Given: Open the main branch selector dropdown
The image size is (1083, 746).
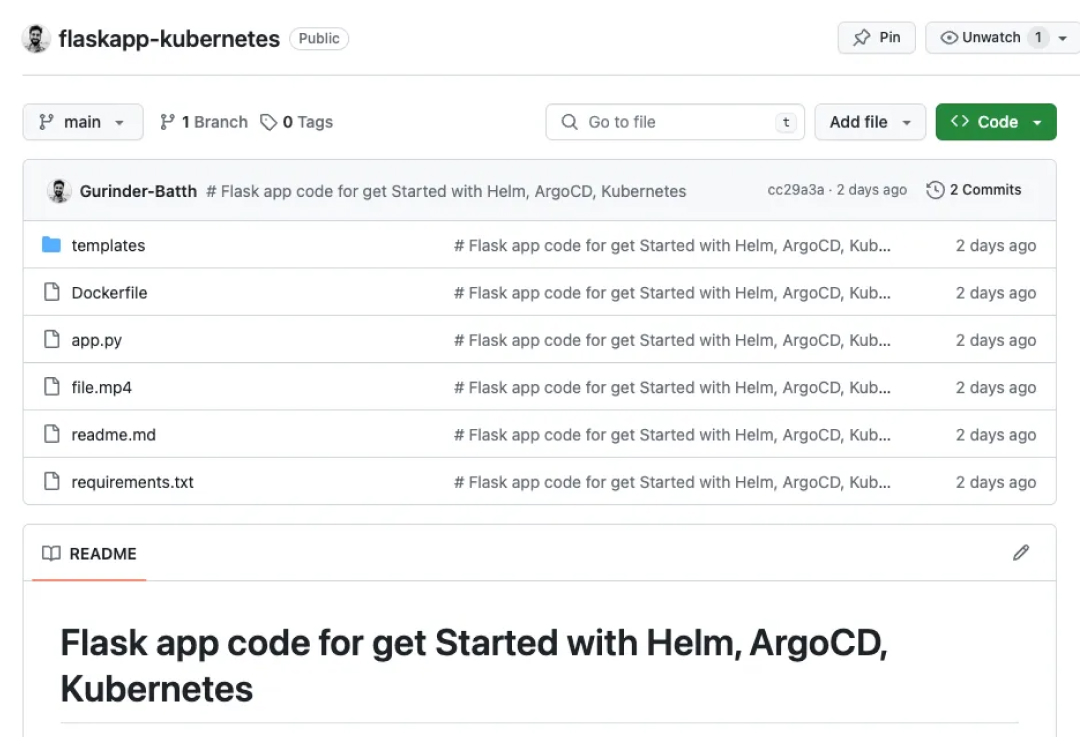Looking at the screenshot, I should [82, 121].
